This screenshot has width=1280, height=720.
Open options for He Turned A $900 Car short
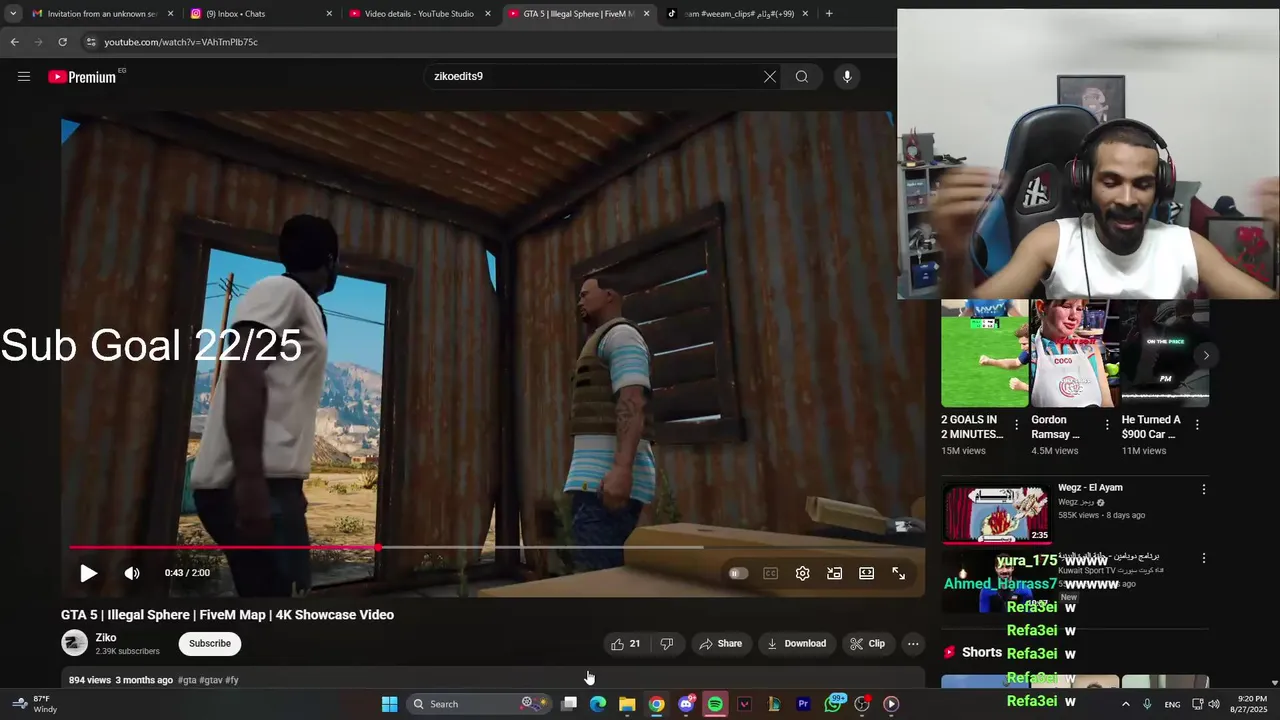point(1197,425)
